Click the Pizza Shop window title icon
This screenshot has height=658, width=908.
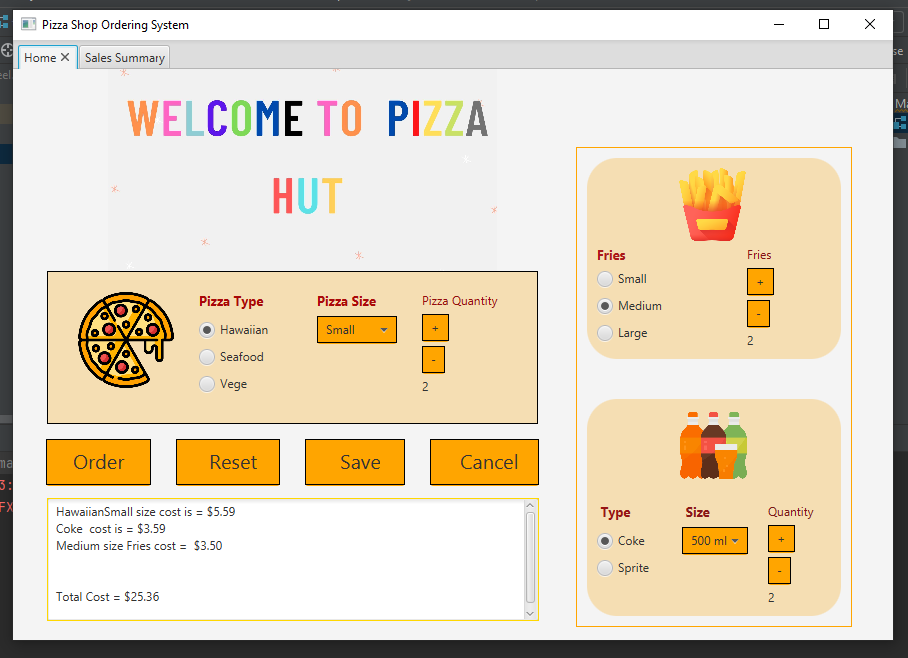[x=28, y=24]
